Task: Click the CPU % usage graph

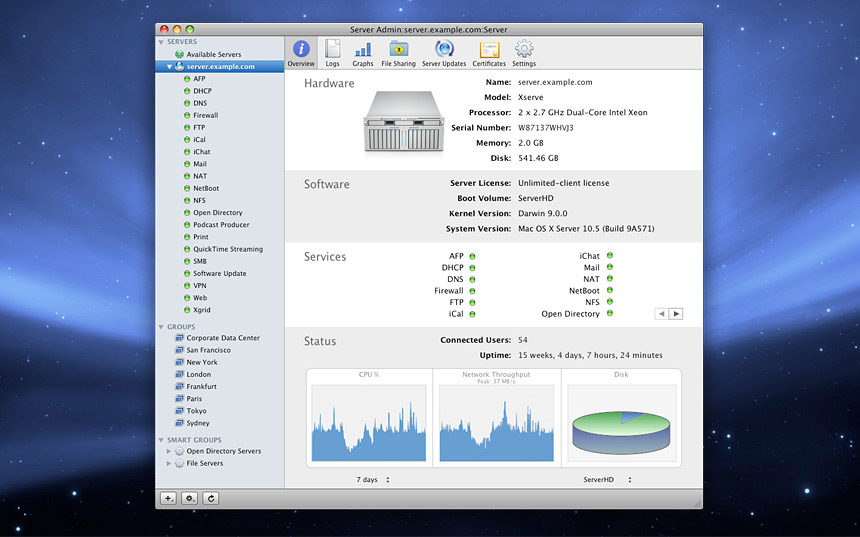Action: pos(369,423)
